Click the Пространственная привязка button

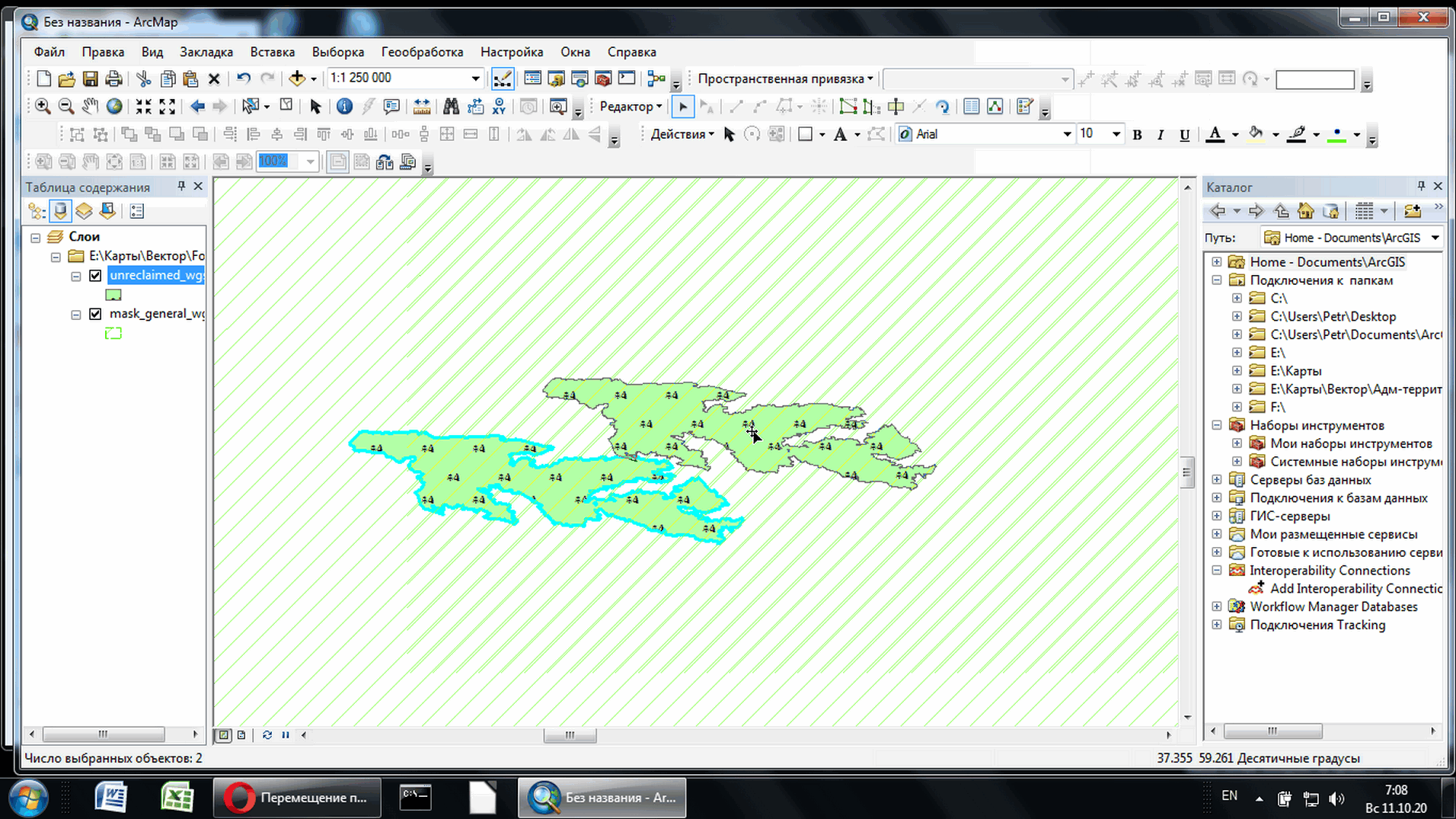click(784, 78)
